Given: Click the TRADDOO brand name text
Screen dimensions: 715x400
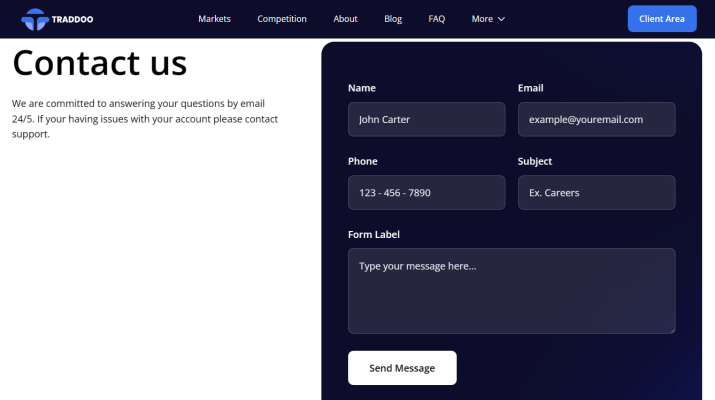Looking at the screenshot, I should coord(72,19).
